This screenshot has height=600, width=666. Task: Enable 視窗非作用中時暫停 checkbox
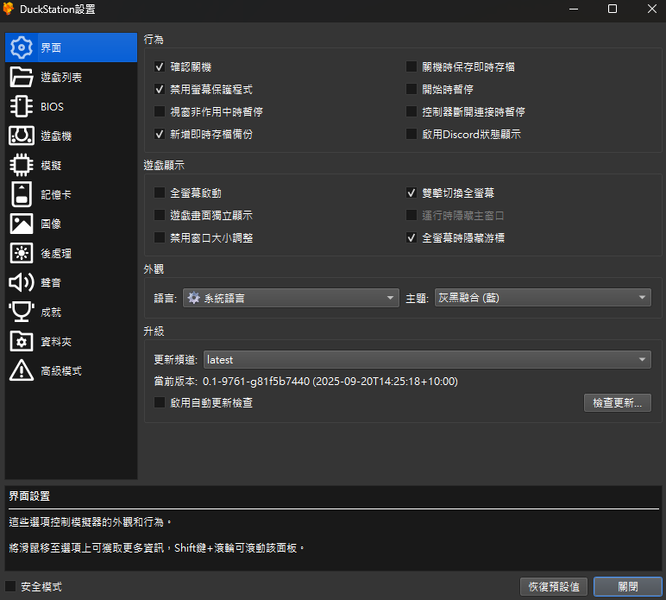click(160, 112)
